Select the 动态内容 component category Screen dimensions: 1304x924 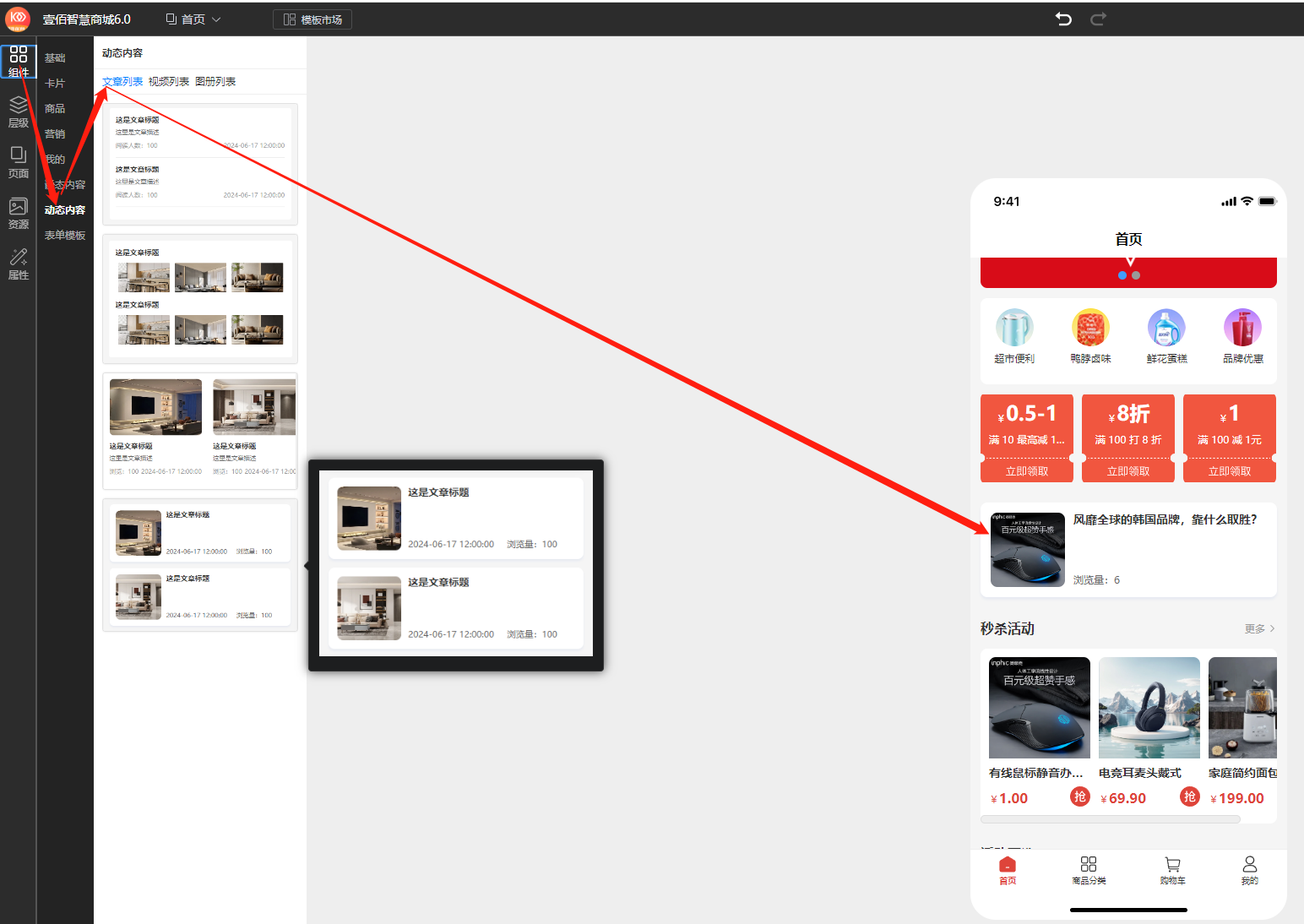click(65, 210)
